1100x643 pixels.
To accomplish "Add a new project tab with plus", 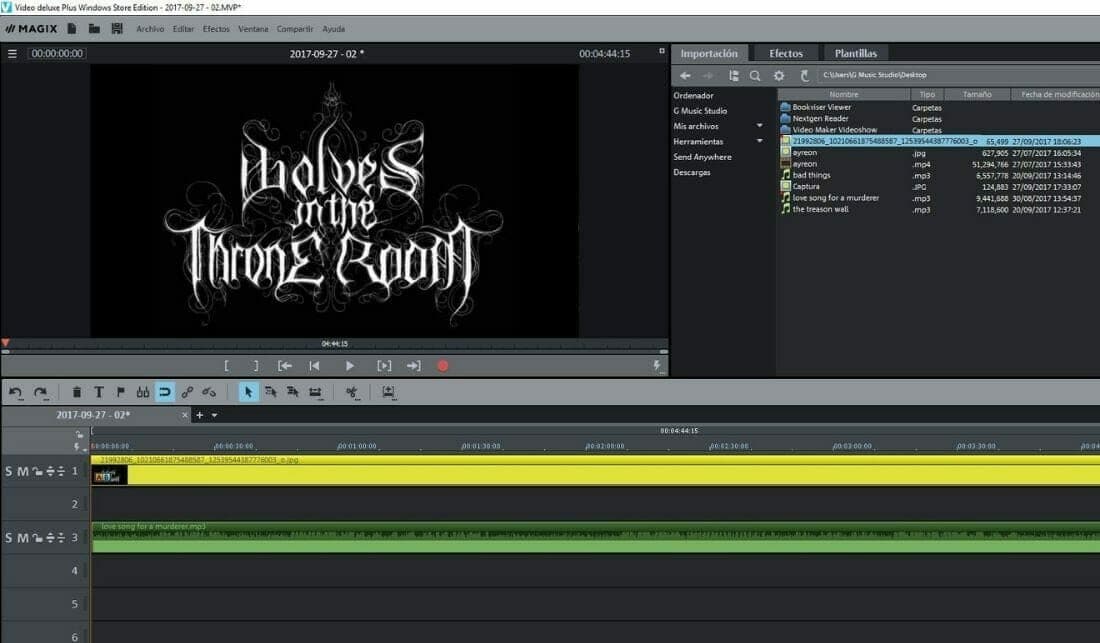I will tap(199, 415).
